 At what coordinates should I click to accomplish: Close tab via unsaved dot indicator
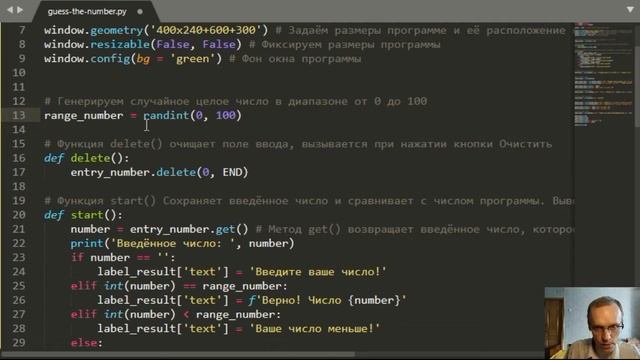coord(140,12)
